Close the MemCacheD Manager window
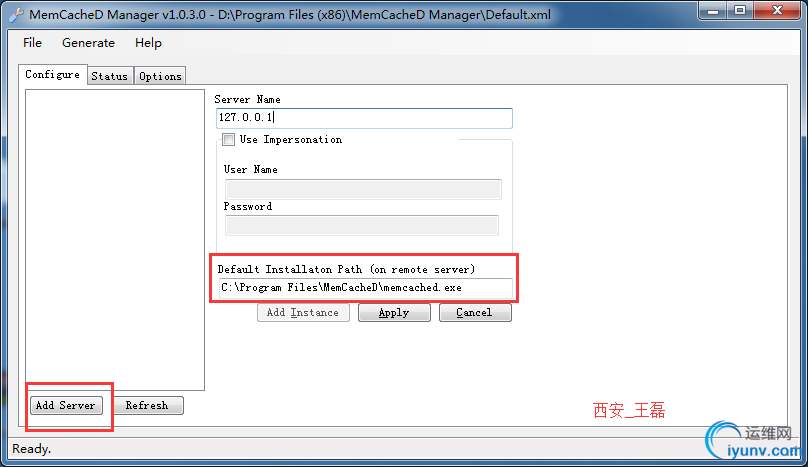This screenshot has width=808, height=467. pyautogui.click(x=778, y=11)
